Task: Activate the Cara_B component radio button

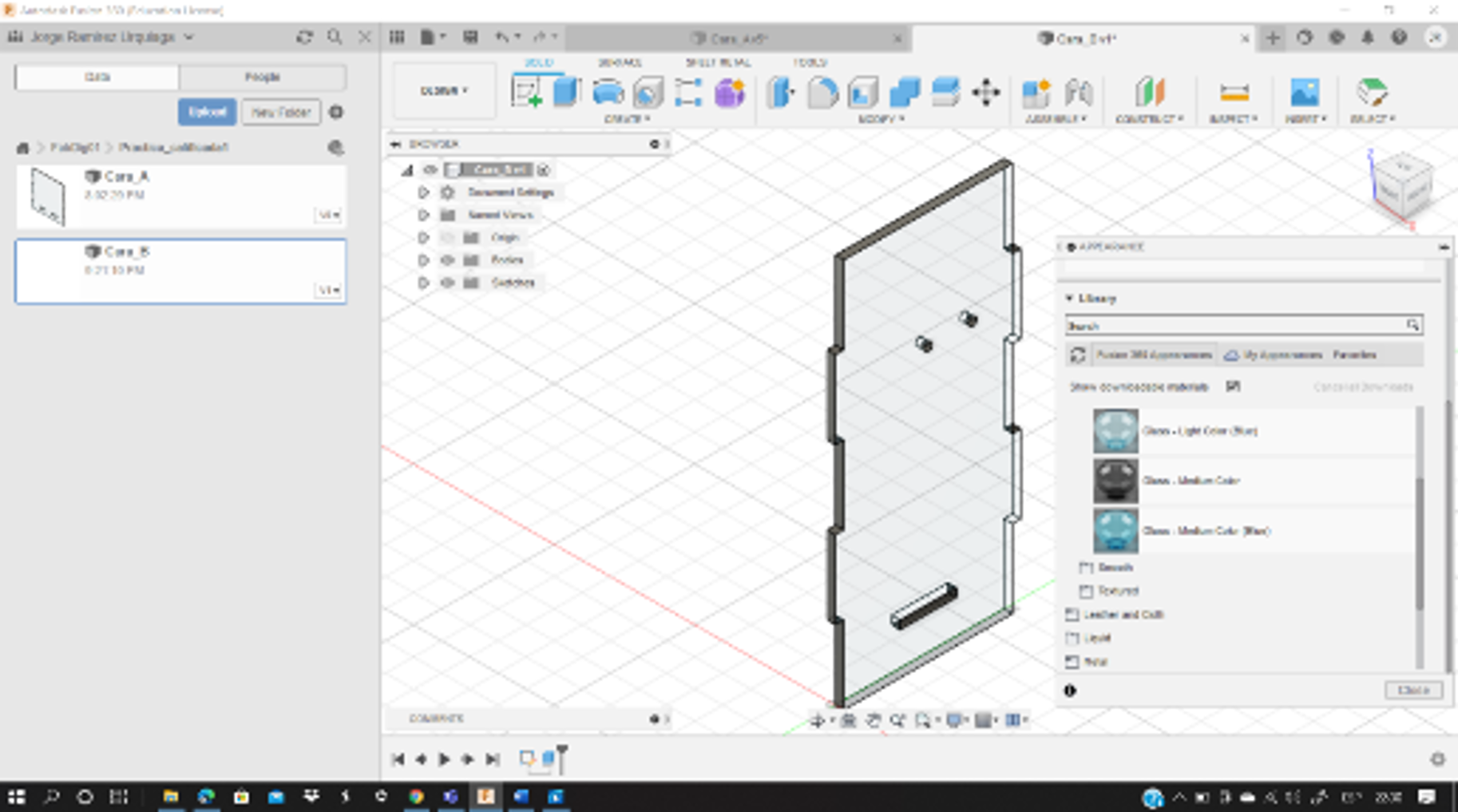Action: [x=544, y=169]
